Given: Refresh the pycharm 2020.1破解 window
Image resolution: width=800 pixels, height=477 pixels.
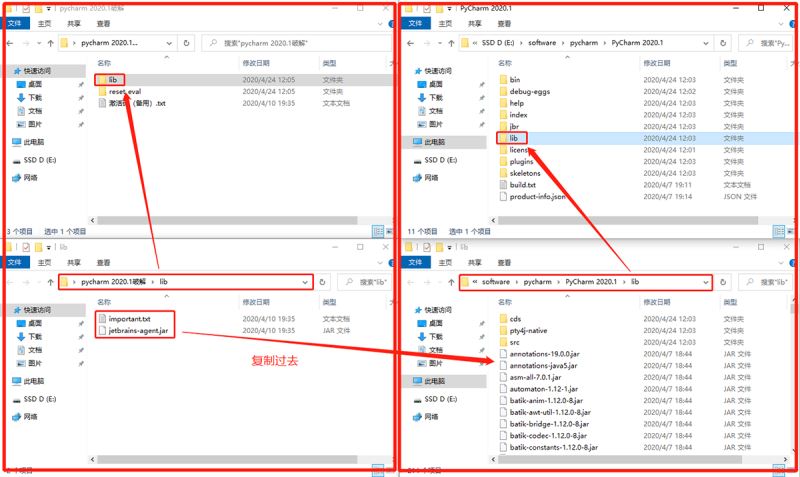Looking at the screenshot, I should pos(187,43).
